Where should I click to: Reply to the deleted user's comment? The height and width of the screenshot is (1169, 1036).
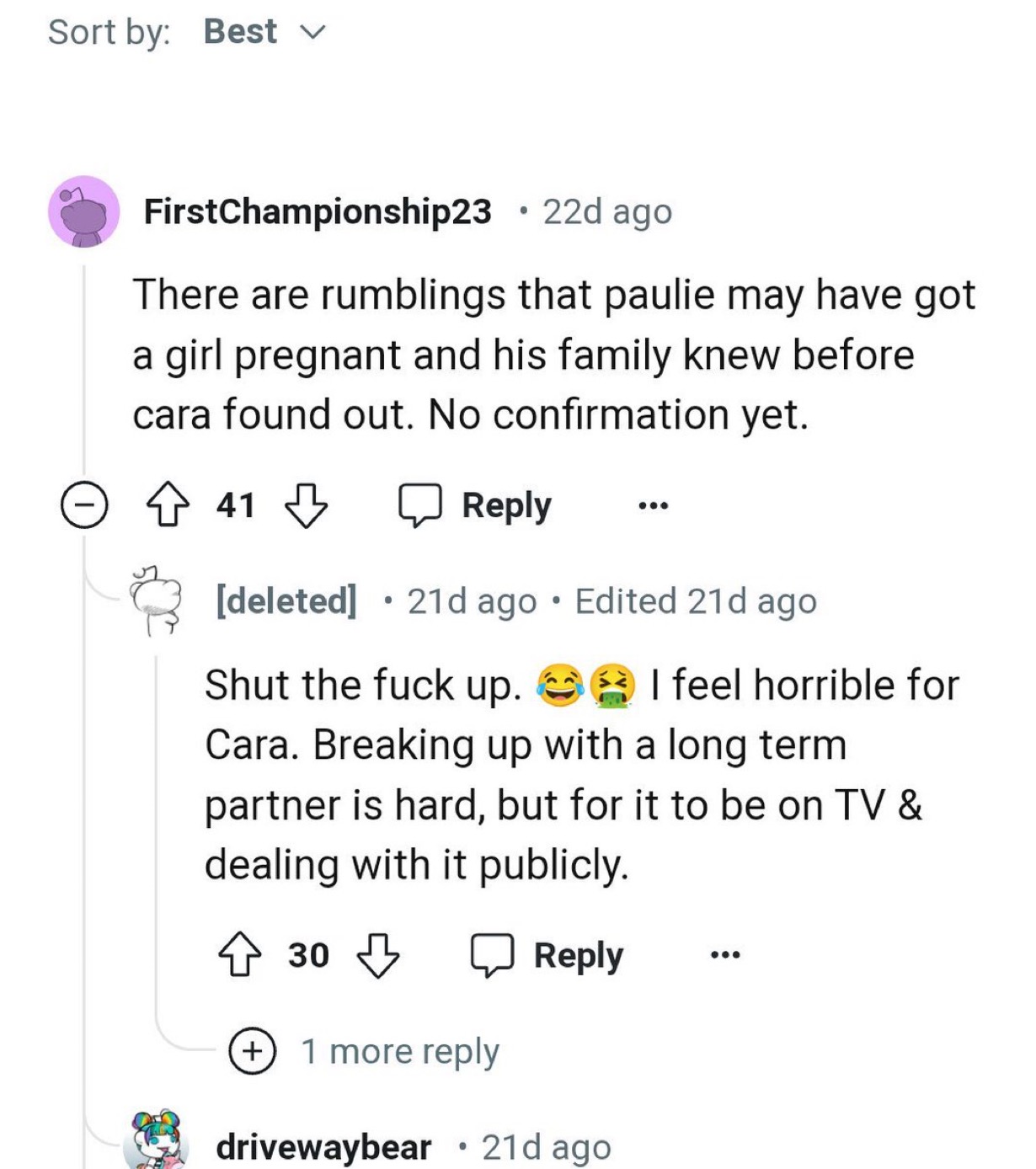point(547,955)
